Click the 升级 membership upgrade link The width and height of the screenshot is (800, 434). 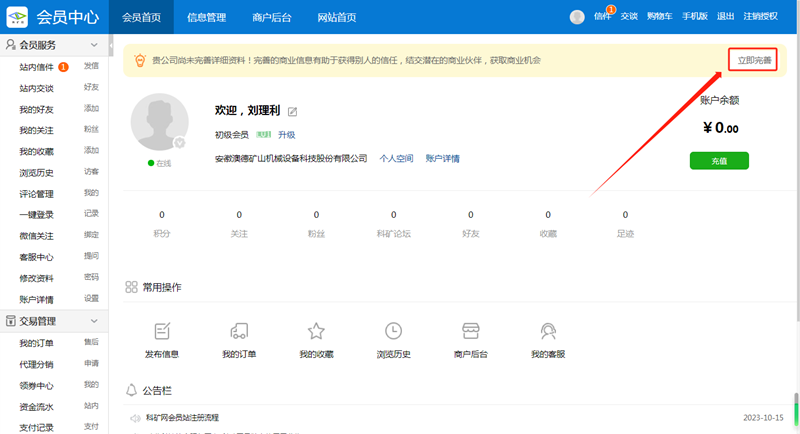pos(286,135)
